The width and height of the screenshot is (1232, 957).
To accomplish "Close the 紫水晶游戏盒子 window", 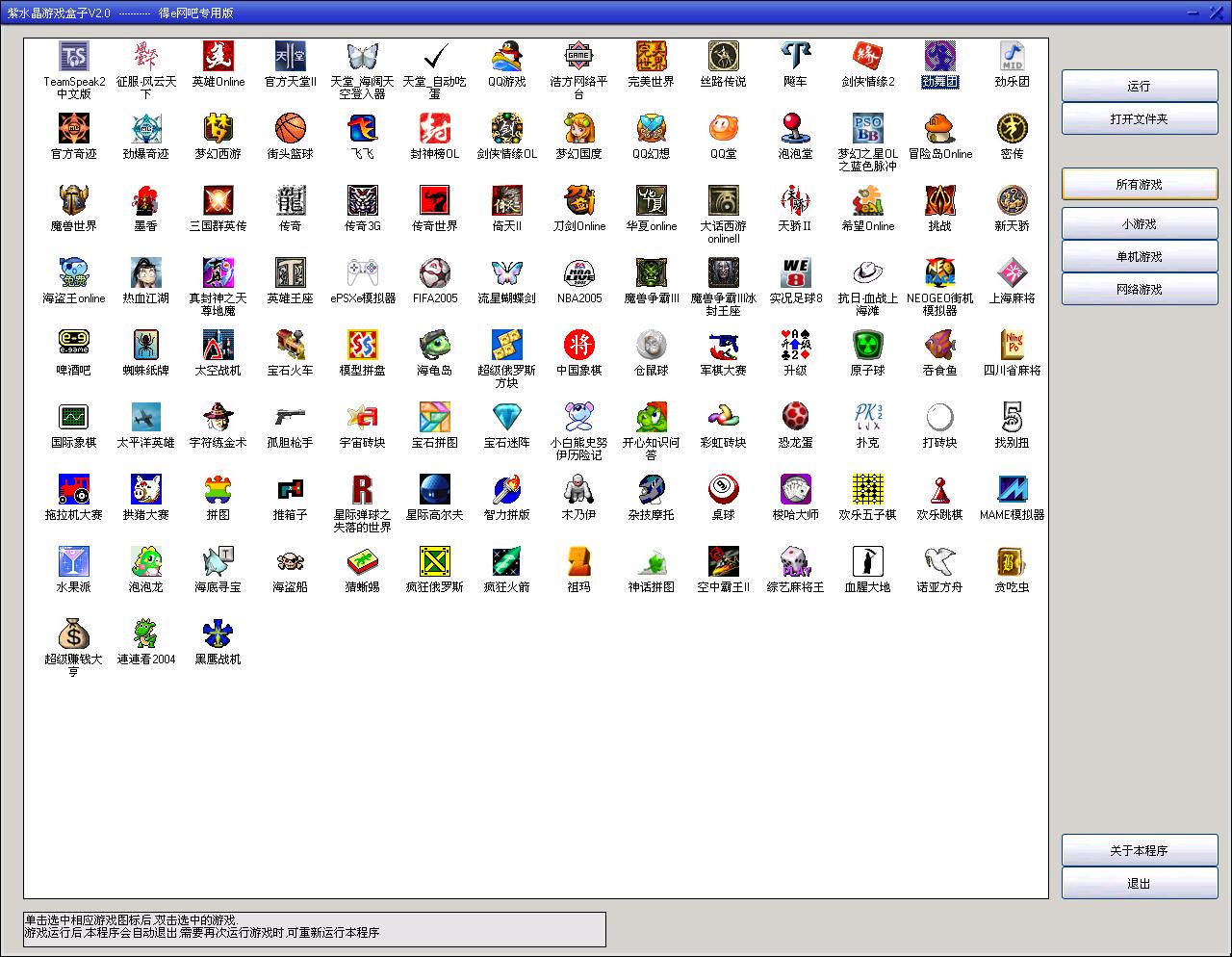I will click(1216, 13).
